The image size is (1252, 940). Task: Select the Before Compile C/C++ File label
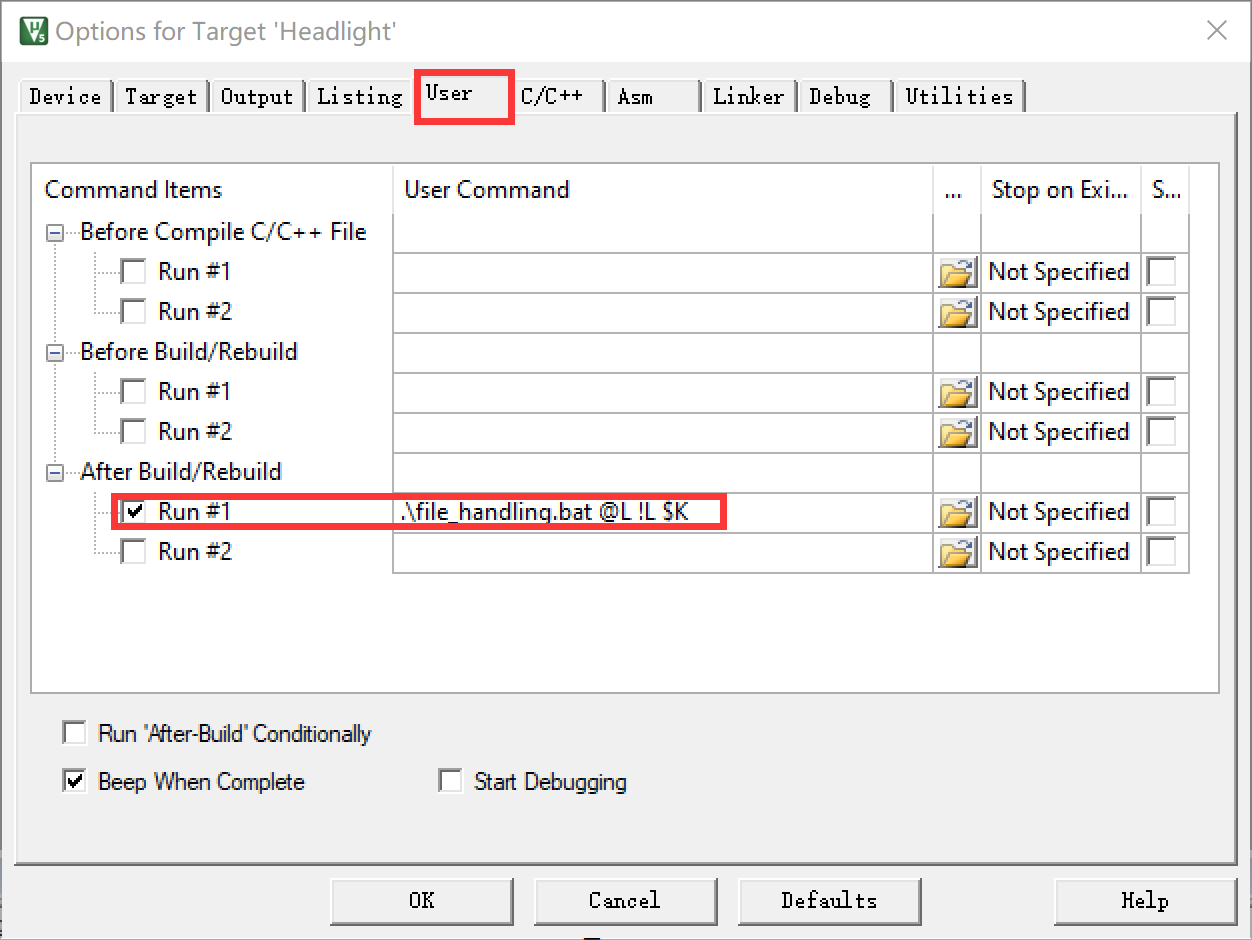point(223,232)
